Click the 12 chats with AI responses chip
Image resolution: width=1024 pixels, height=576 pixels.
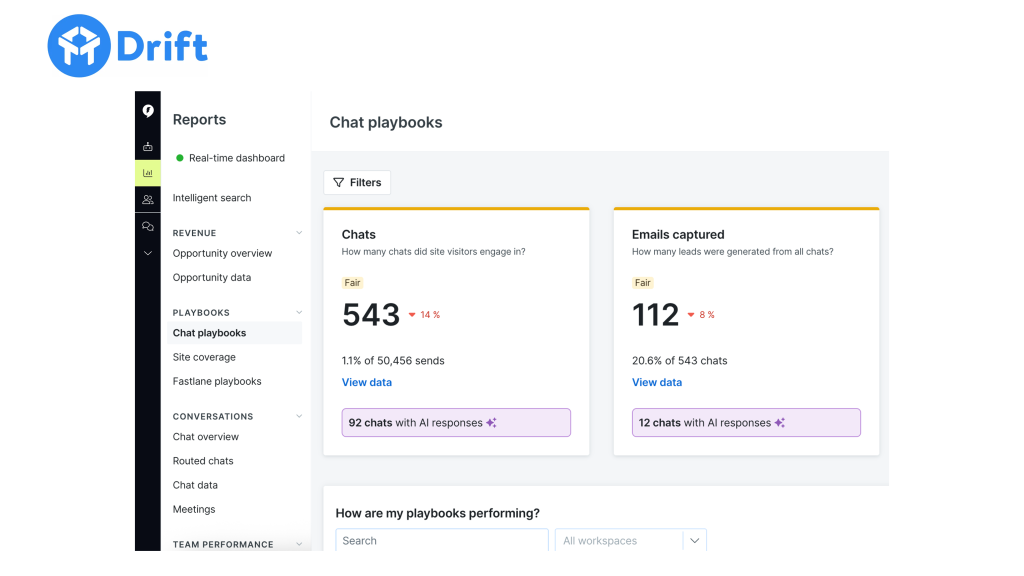pyautogui.click(x=746, y=422)
